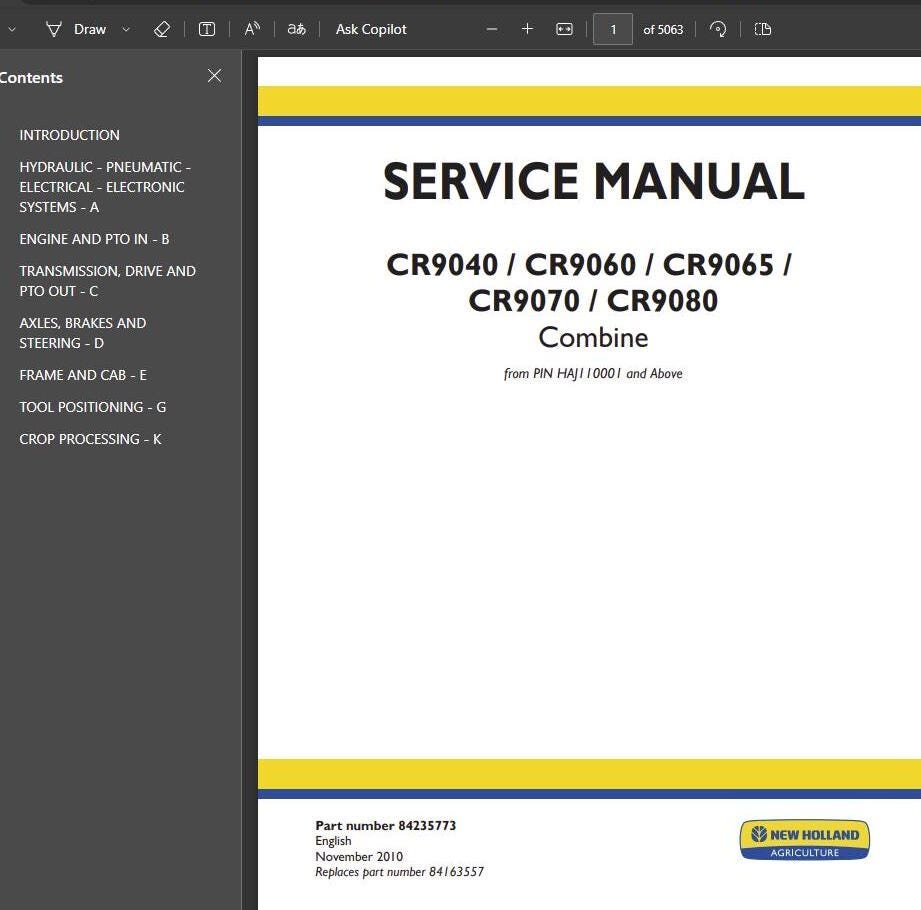Click the 'from PIN HAJ110001 and Above' text
This screenshot has width=921, height=910.
(x=593, y=374)
